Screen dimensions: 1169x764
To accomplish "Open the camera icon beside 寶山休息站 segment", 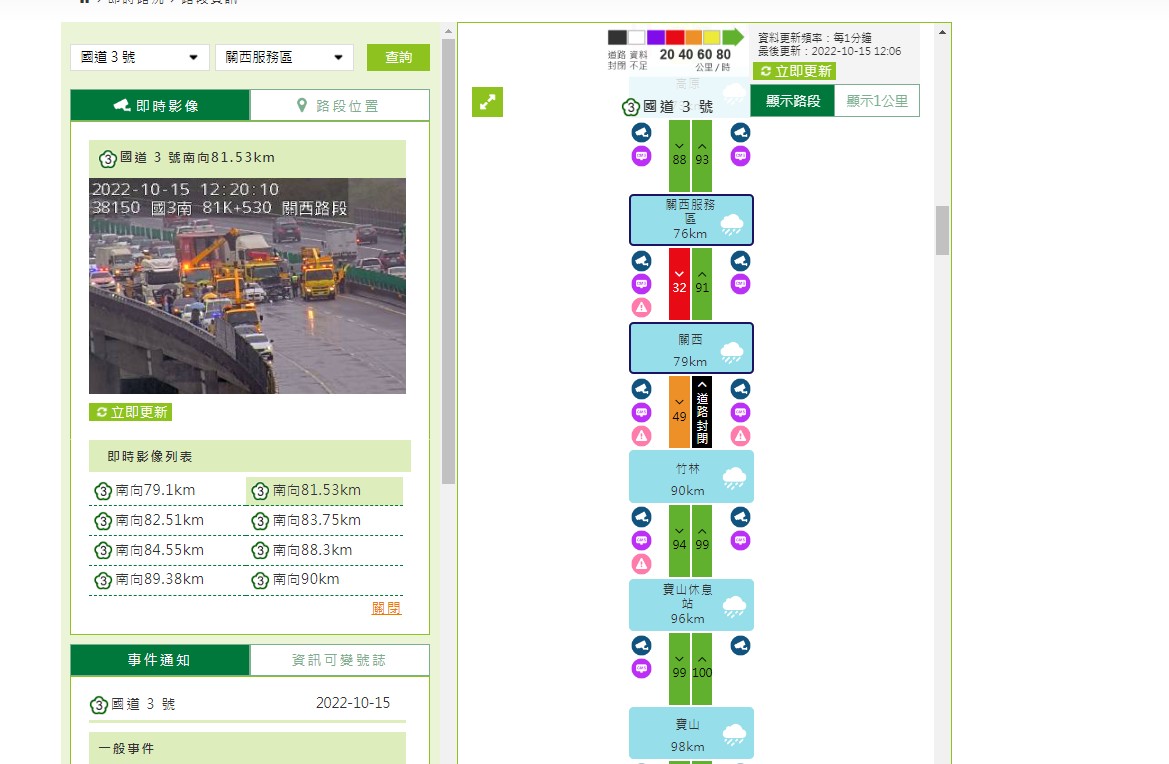I will pyautogui.click(x=641, y=645).
